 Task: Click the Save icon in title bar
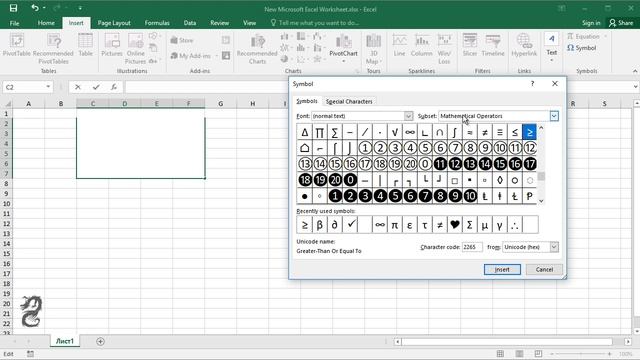coord(13,8)
